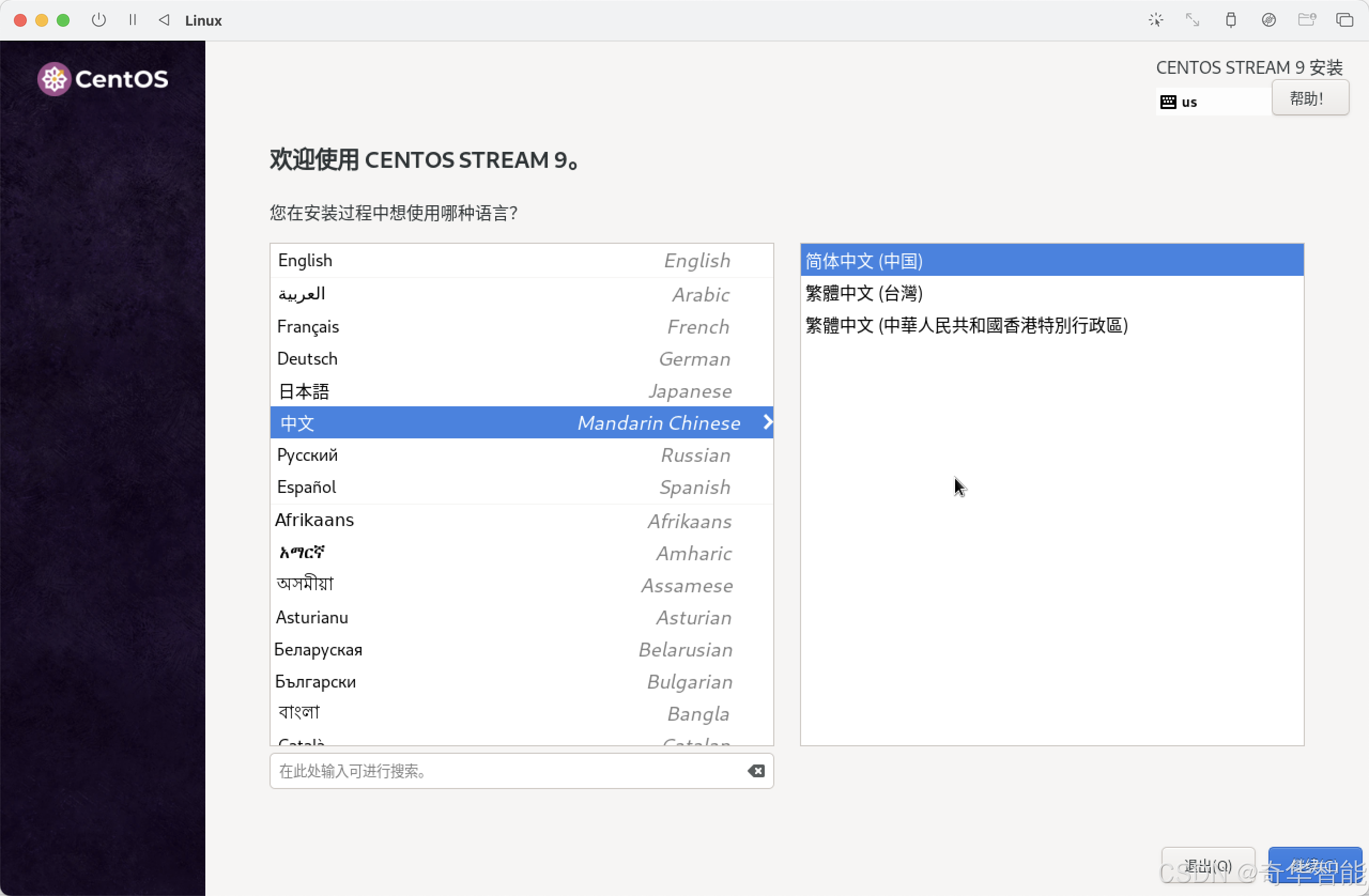This screenshot has width=1369, height=896.
Task: Click the blue continue button
Action: tap(1314, 866)
